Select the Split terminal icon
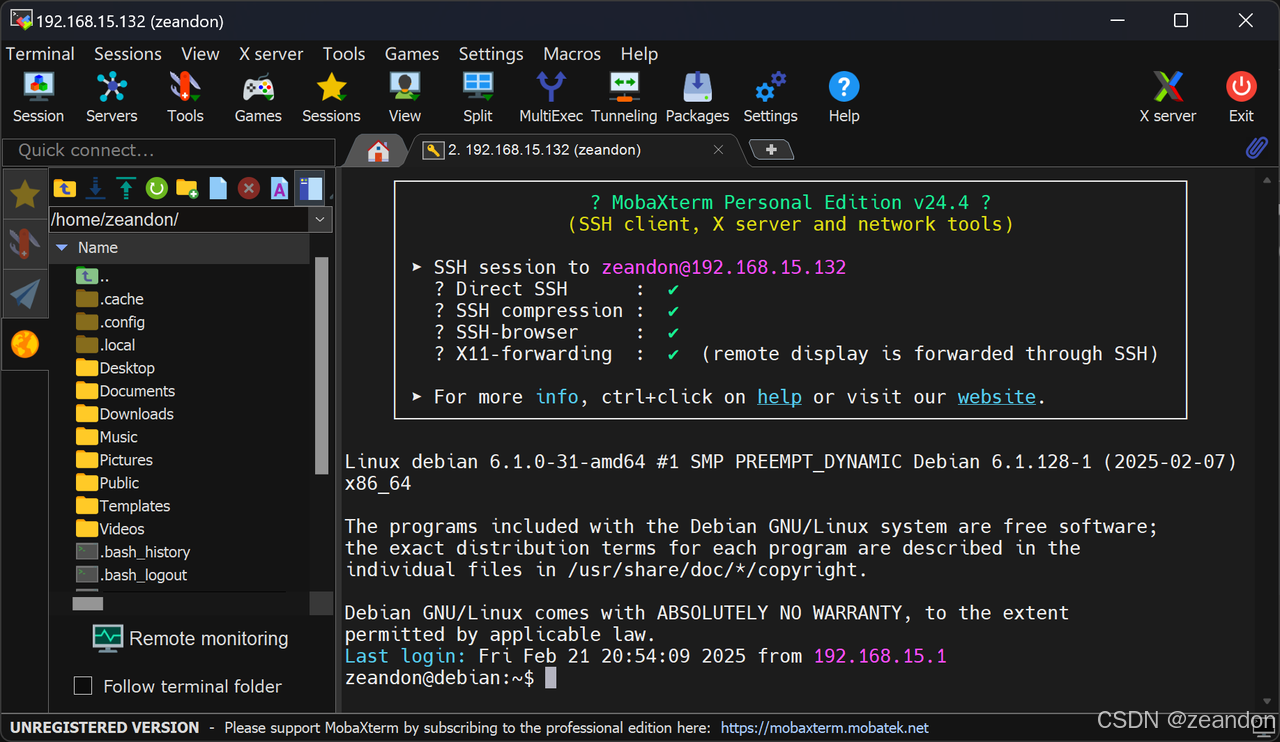 [x=478, y=97]
